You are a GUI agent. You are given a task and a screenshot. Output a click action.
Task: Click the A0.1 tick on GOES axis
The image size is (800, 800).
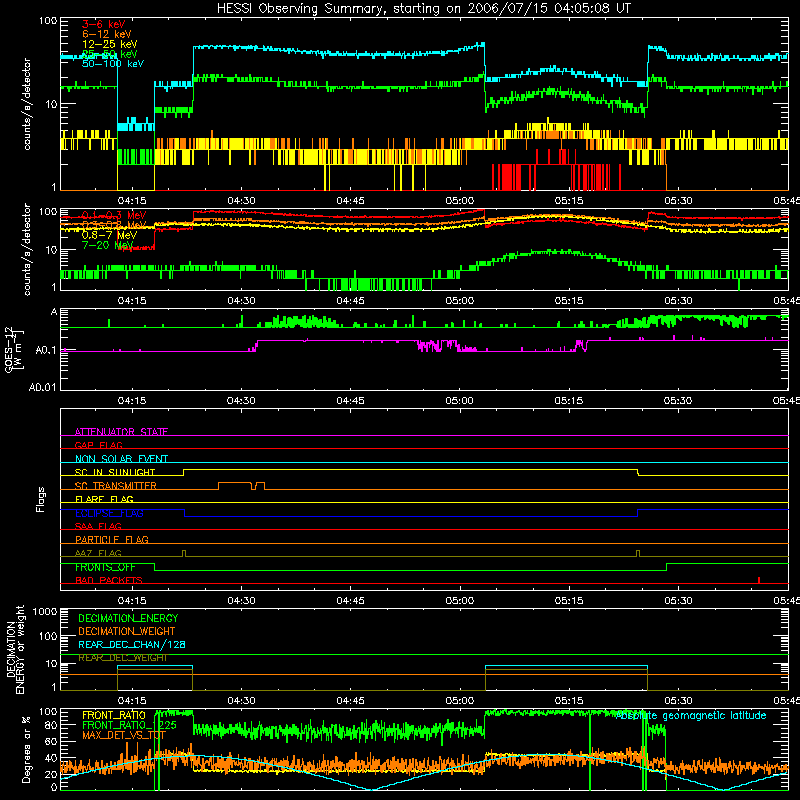(45, 350)
